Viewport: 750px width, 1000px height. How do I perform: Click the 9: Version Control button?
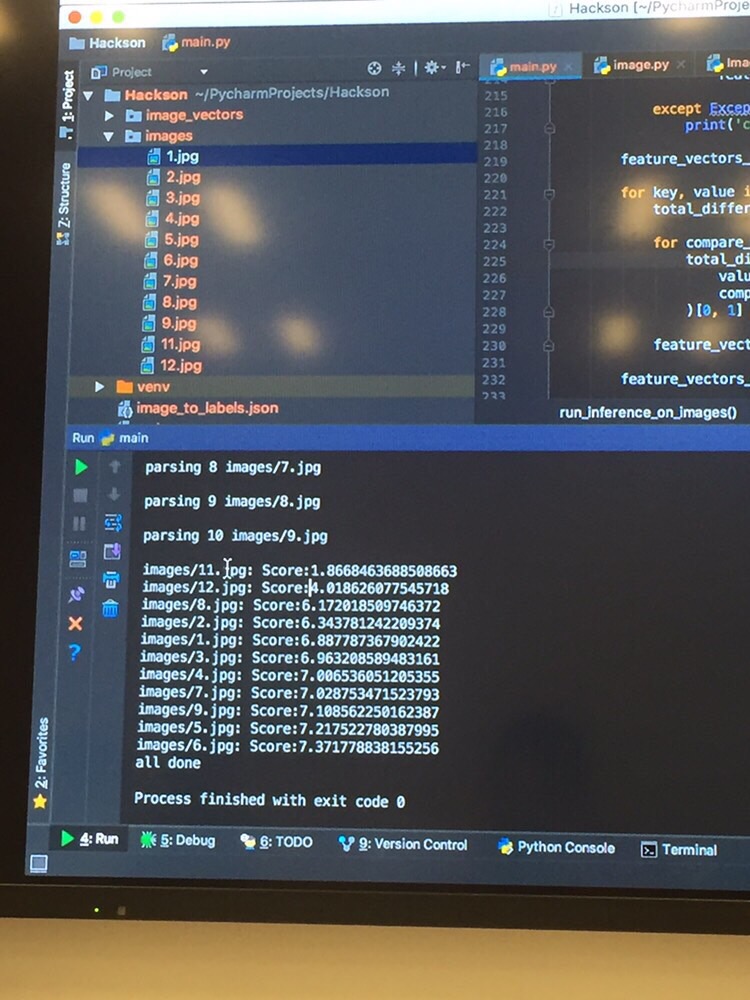(x=403, y=844)
